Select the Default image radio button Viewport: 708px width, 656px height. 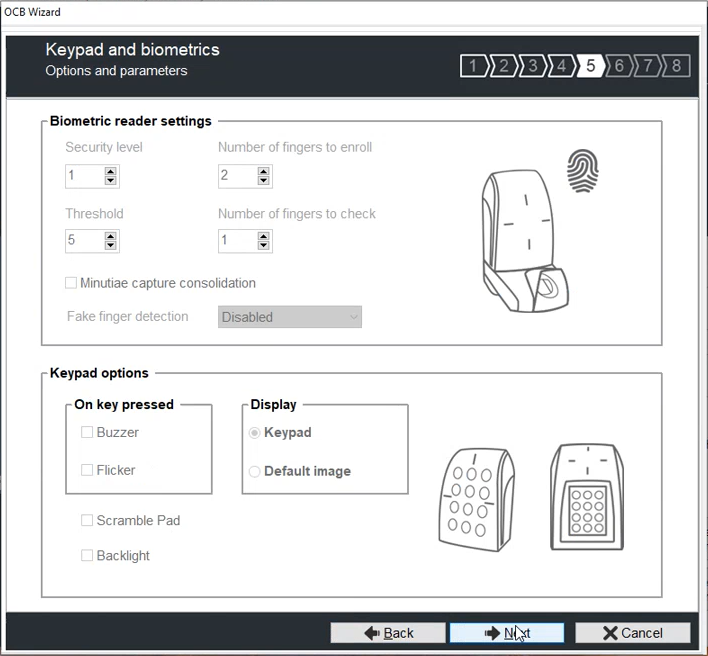point(255,471)
